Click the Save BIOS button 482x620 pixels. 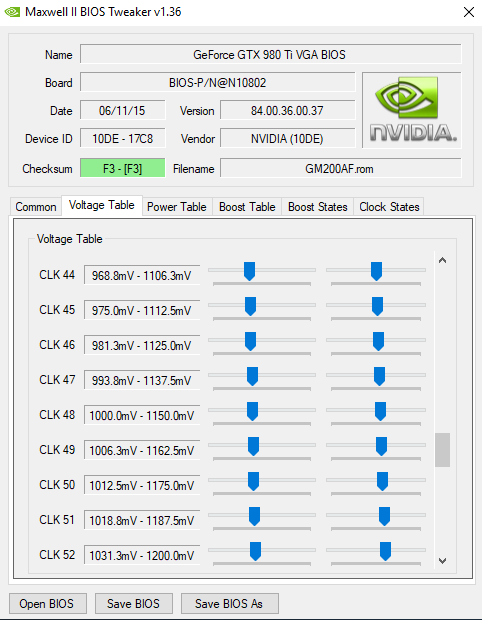134,603
